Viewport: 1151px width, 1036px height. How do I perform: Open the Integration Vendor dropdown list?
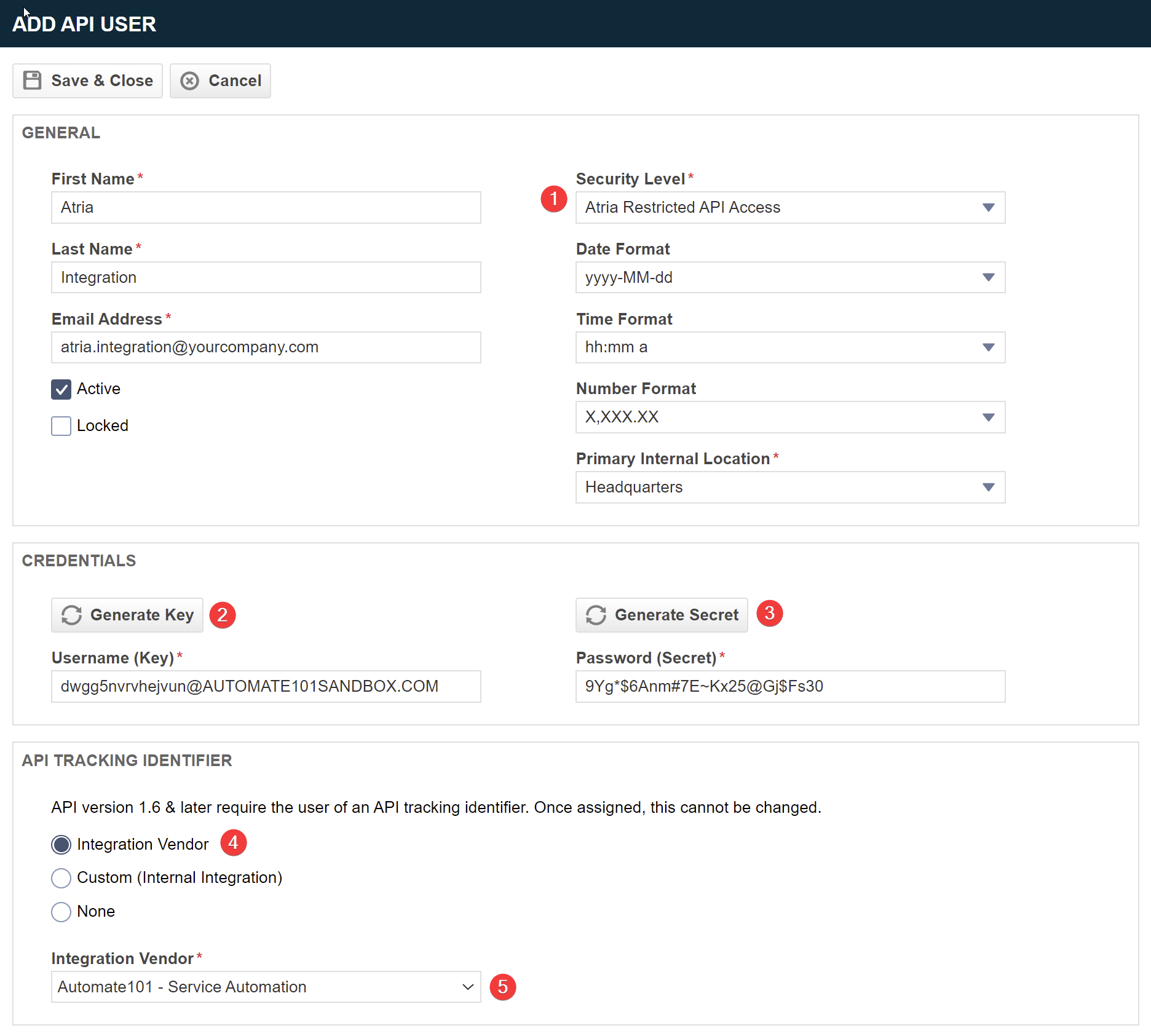point(266,987)
